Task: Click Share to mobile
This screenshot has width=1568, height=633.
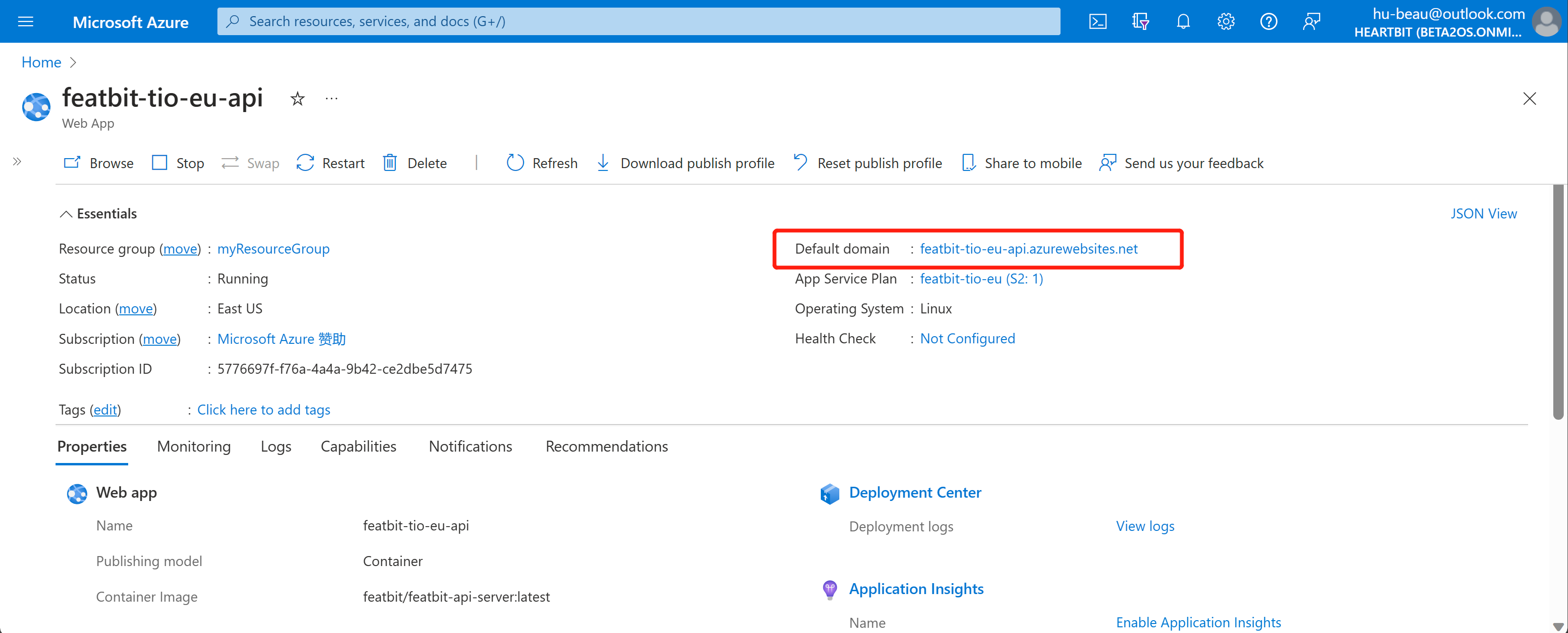Action: tap(1022, 163)
